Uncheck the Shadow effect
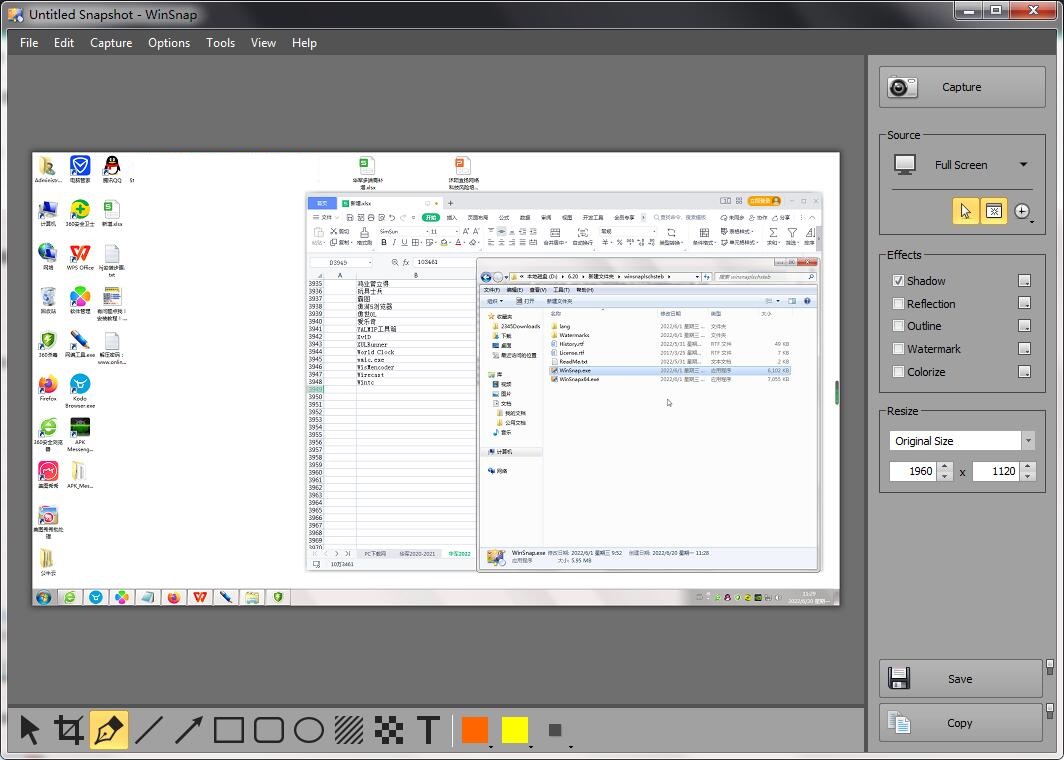Image resolution: width=1064 pixels, height=760 pixels. (898, 281)
